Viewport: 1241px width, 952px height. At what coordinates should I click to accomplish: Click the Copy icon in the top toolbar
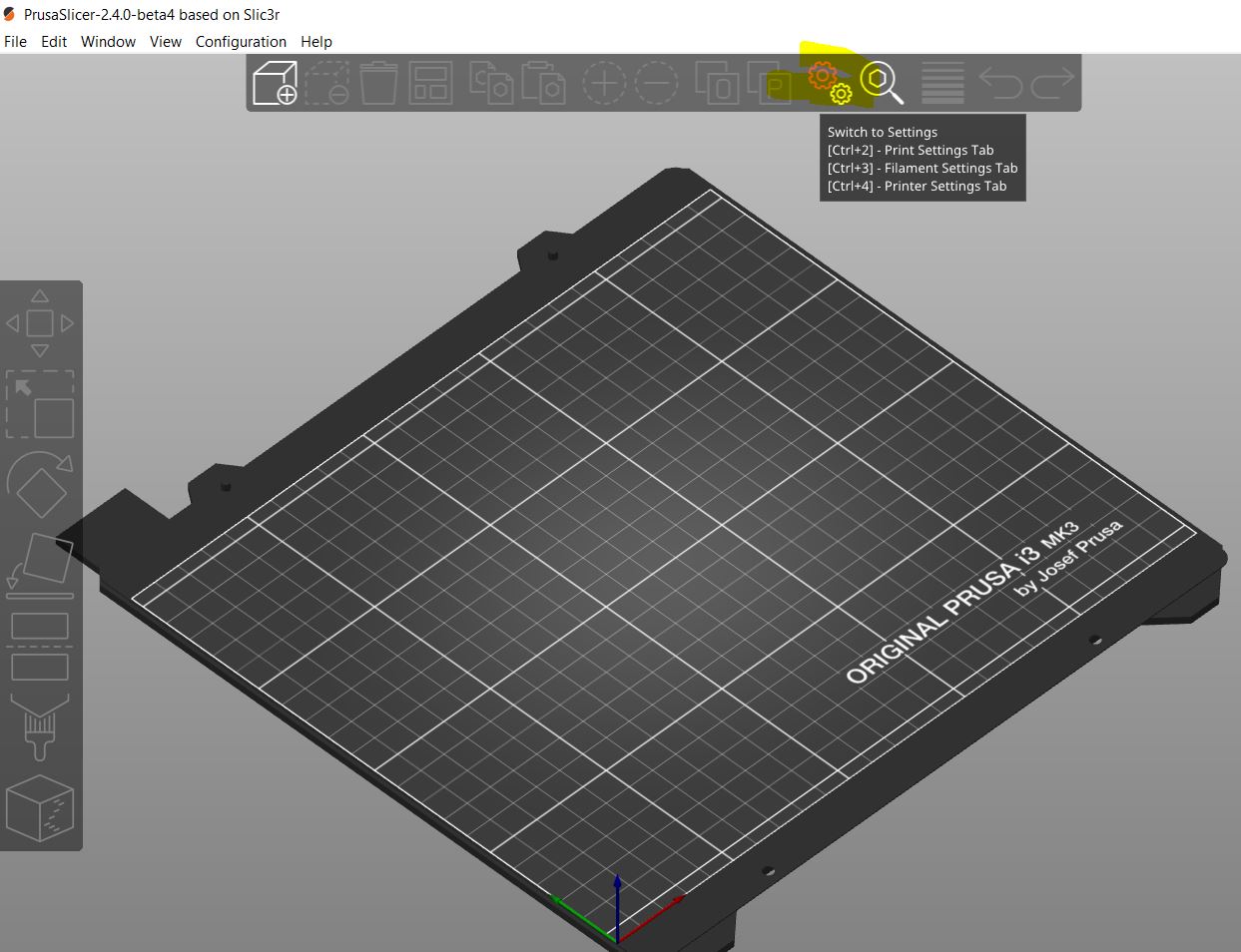coord(491,83)
